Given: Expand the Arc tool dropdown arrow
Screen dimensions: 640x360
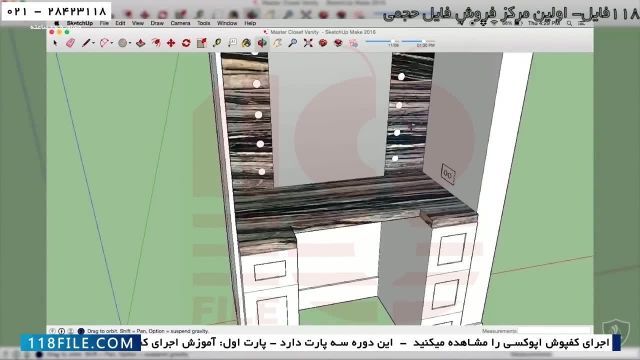Looking at the screenshot, I should pyautogui.click(x=111, y=43).
